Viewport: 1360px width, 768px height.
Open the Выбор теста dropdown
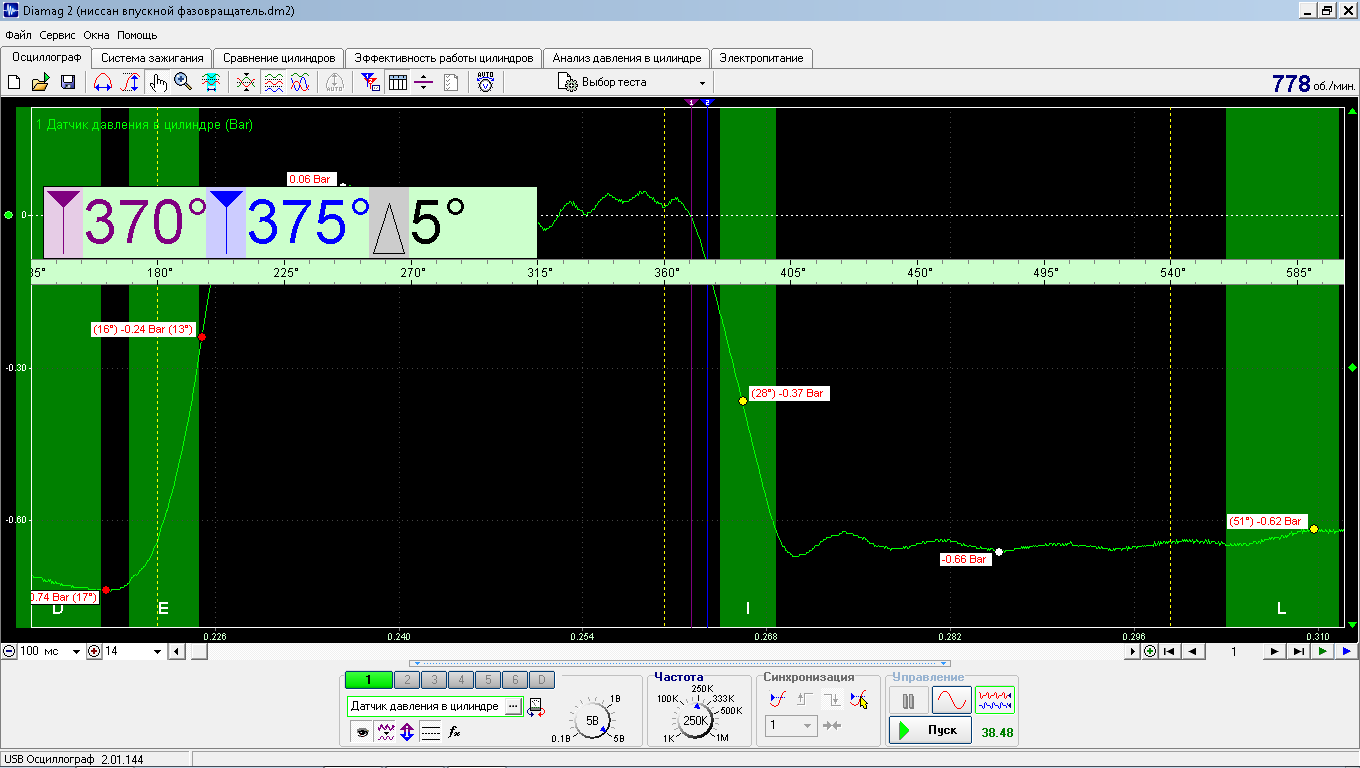(x=633, y=83)
